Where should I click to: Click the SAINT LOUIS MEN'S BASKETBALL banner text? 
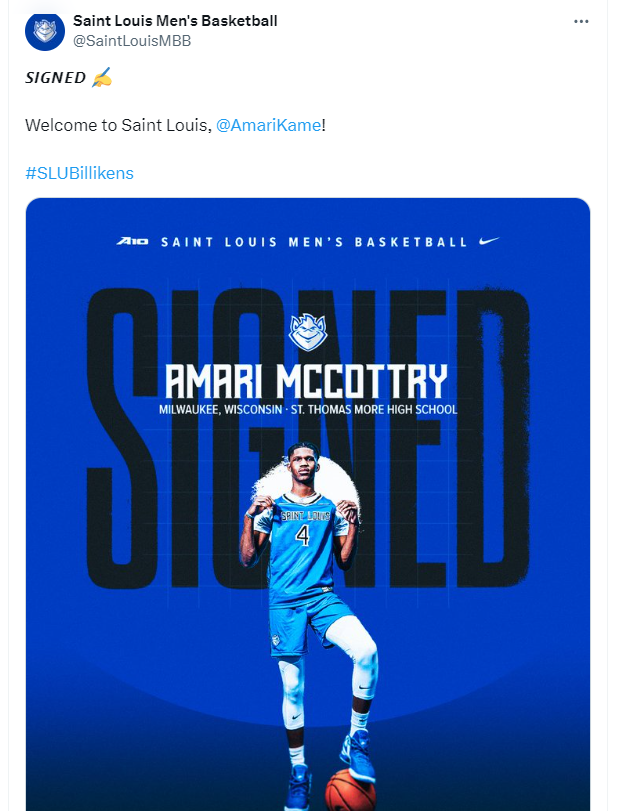[314, 242]
